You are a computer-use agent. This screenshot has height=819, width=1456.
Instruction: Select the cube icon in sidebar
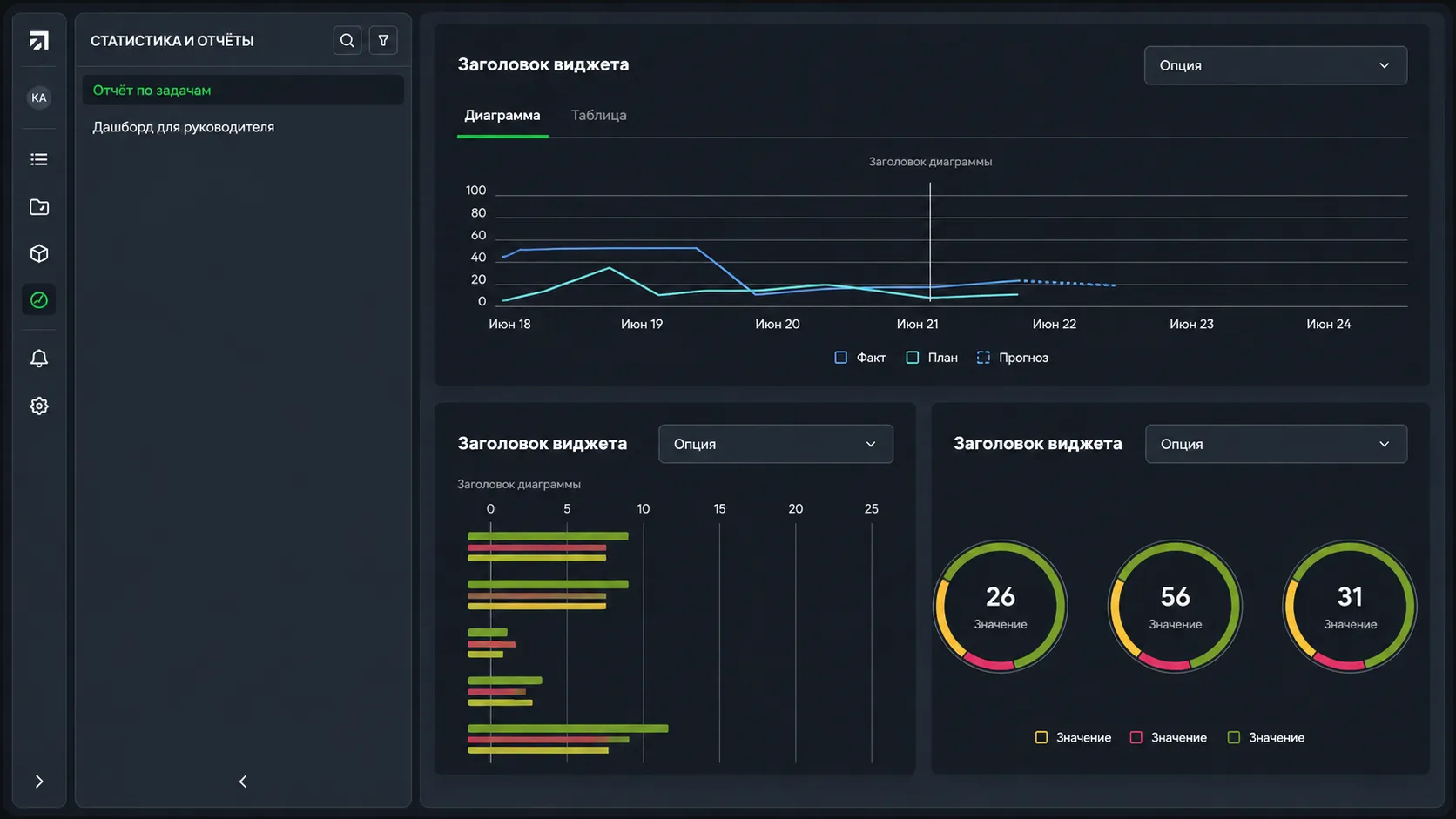pyautogui.click(x=39, y=253)
